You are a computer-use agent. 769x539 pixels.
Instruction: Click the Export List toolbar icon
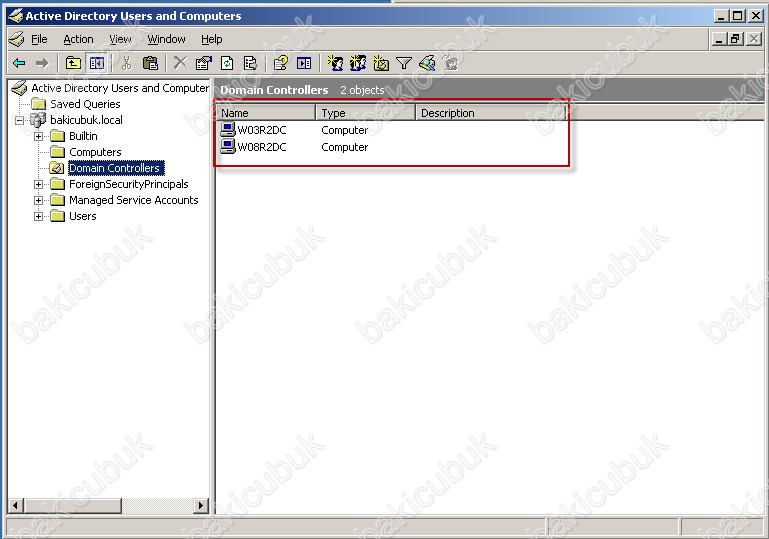tap(251, 63)
